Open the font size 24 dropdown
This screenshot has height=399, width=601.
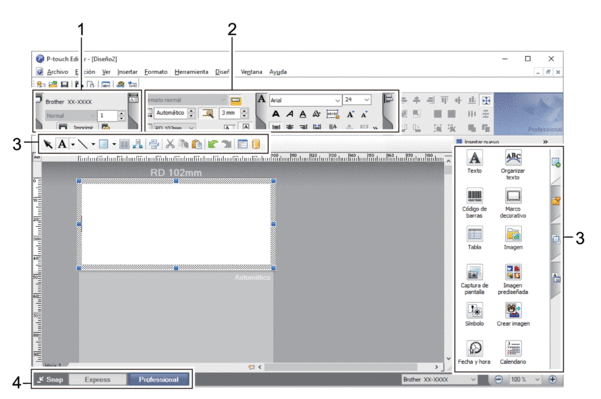point(367,100)
